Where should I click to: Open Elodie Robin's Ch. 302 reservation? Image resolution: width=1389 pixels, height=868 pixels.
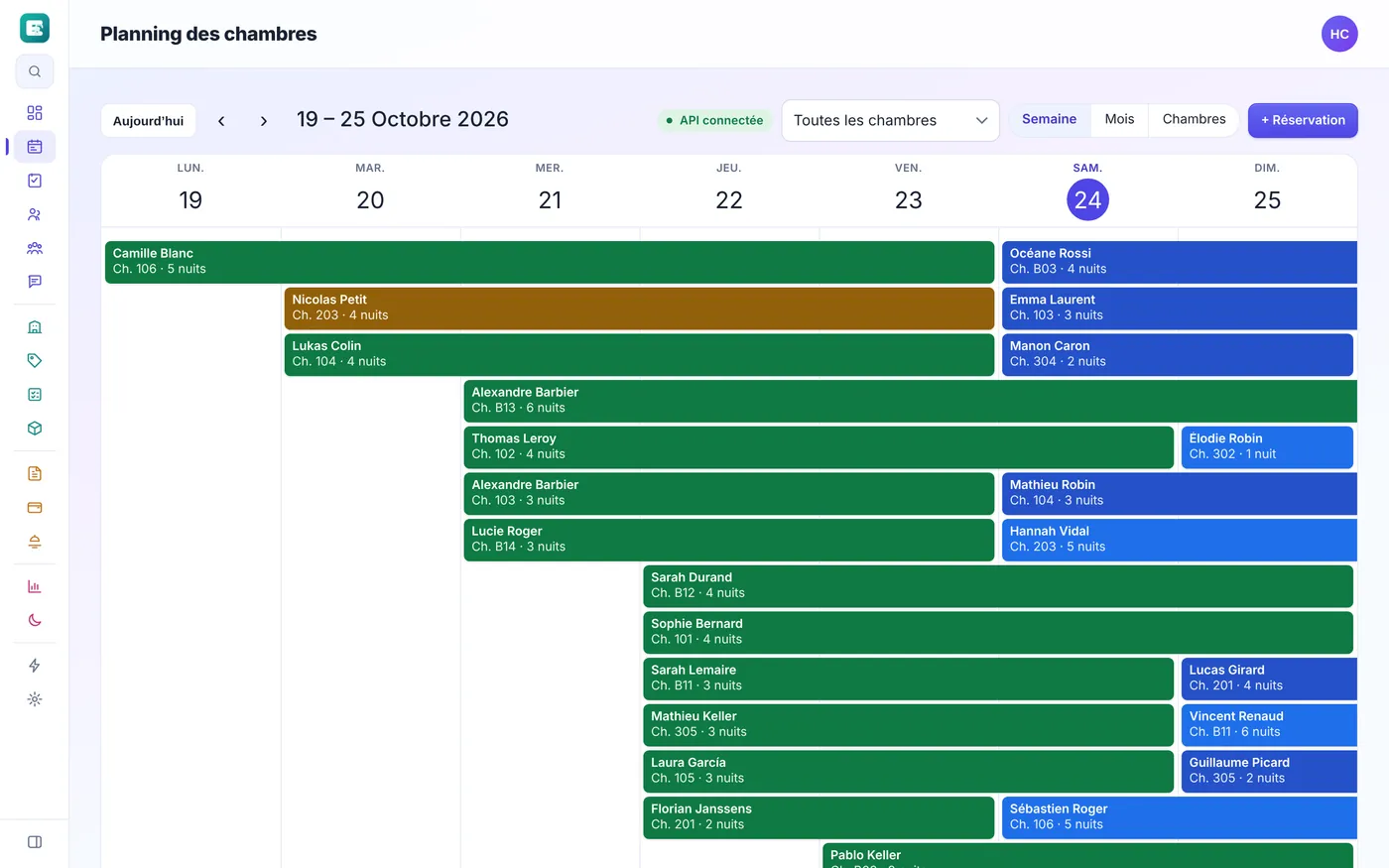tap(1267, 447)
